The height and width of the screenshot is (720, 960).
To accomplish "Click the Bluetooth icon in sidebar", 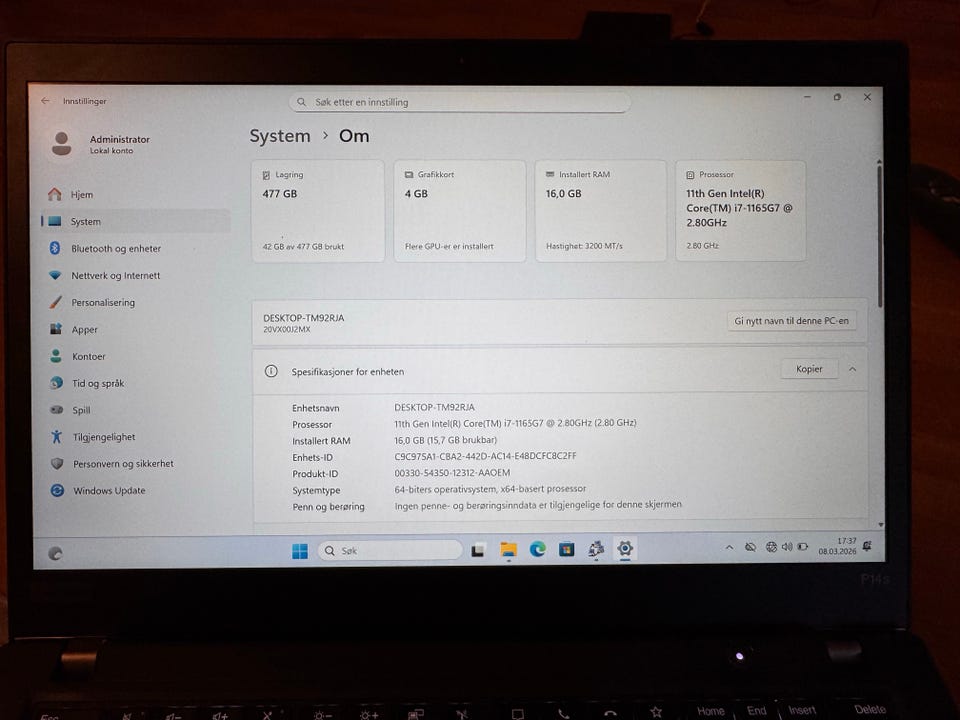I will pos(54,248).
